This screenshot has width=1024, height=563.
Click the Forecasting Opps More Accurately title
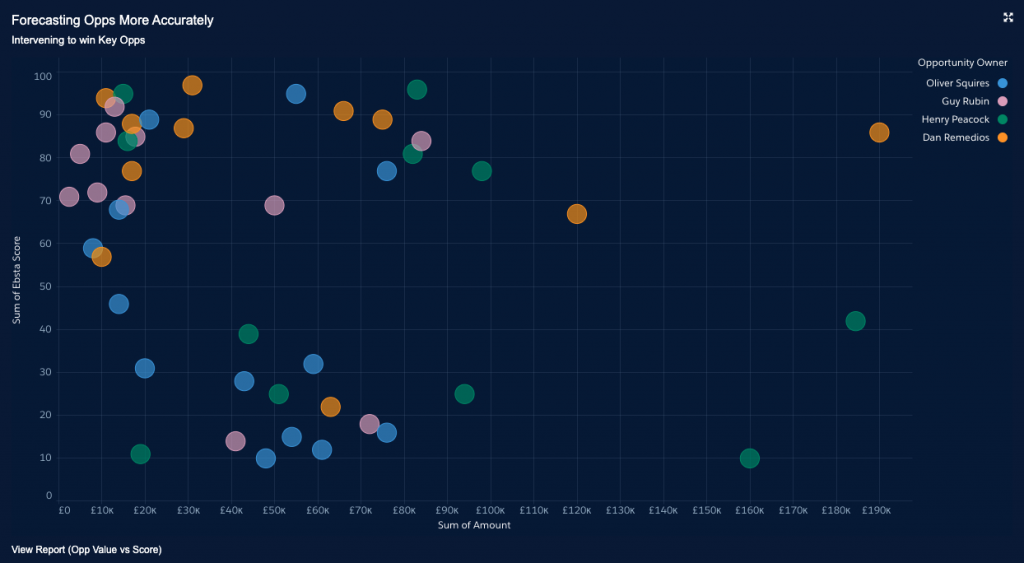pyautogui.click(x=112, y=20)
